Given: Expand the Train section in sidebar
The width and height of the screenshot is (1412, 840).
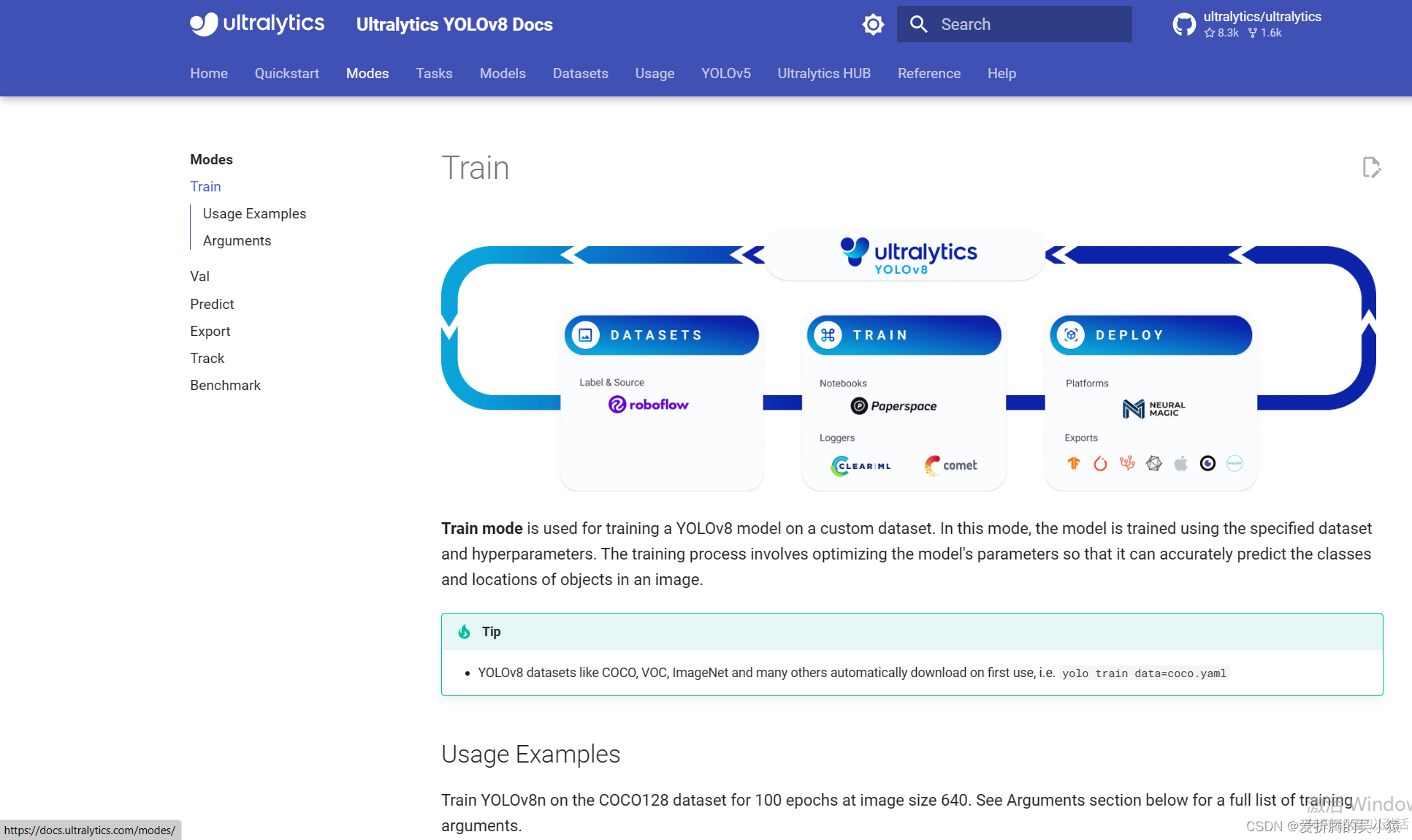Looking at the screenshot, I should click(205, 186).
